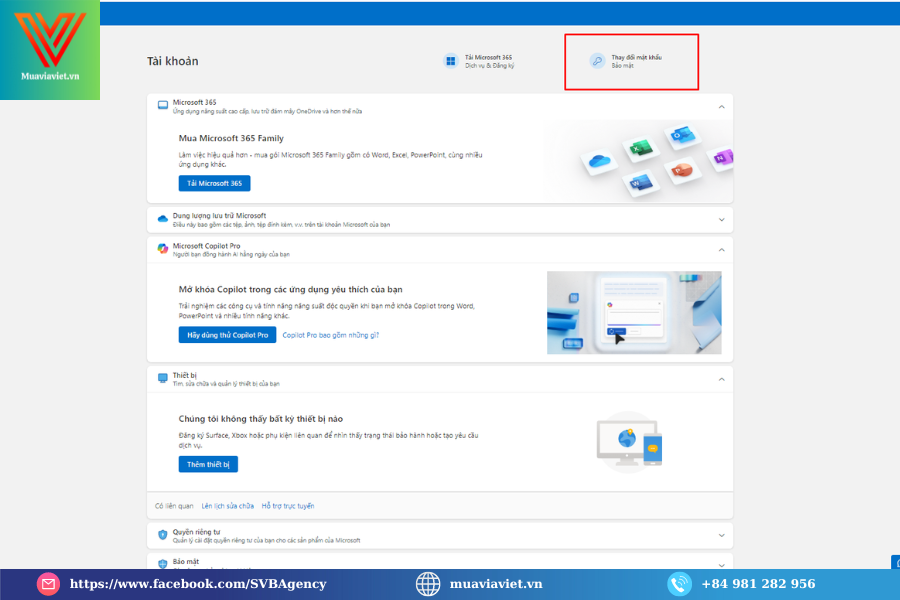This screenshot has height=600, width=900.
Task: Click the key icon for password change
Action: pos(598,61)
